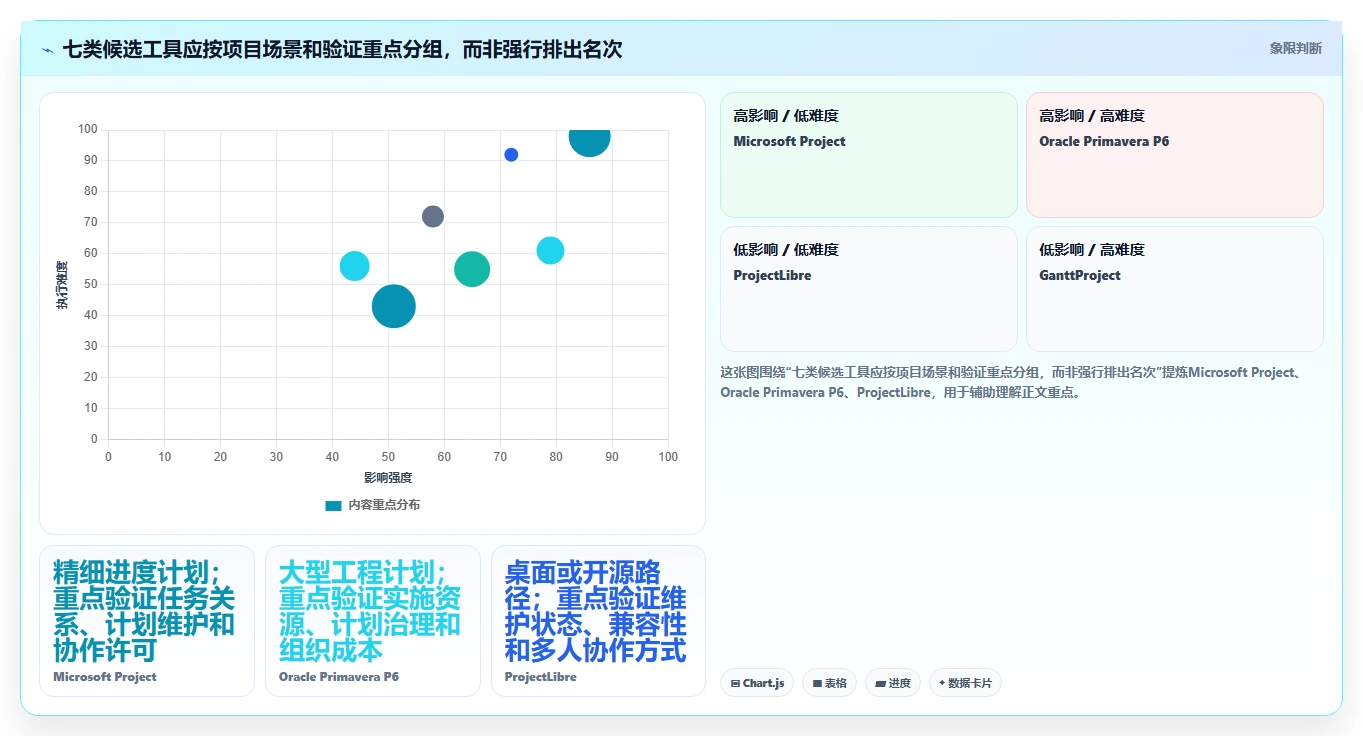This screenshot has height=736, width=1363.
Task: Select the 桌面或开源路径 ProjectLibre card
Action: pyautogui.click(x=598, y=621)
